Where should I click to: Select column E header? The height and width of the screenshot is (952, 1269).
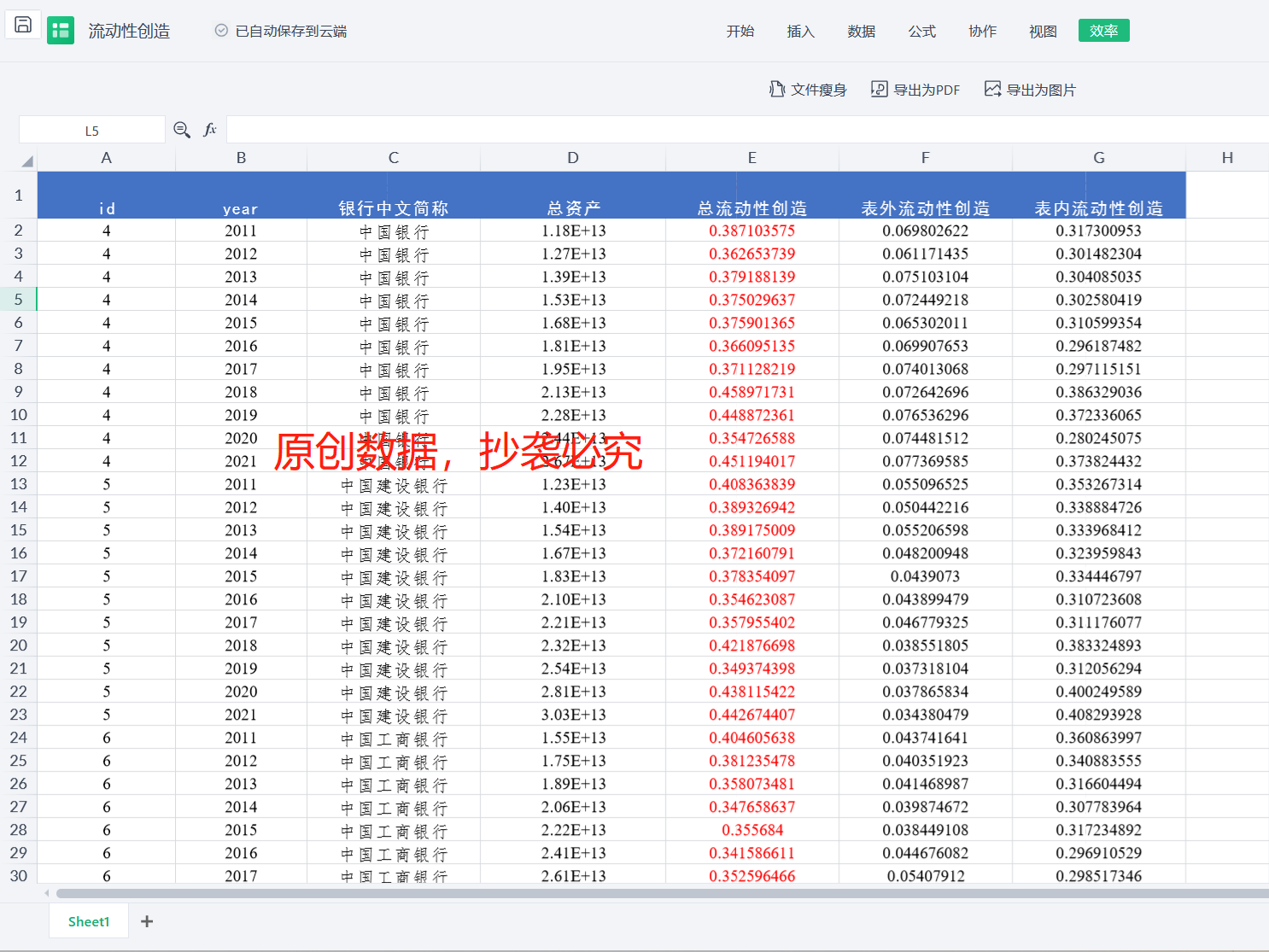pos(752,158)
